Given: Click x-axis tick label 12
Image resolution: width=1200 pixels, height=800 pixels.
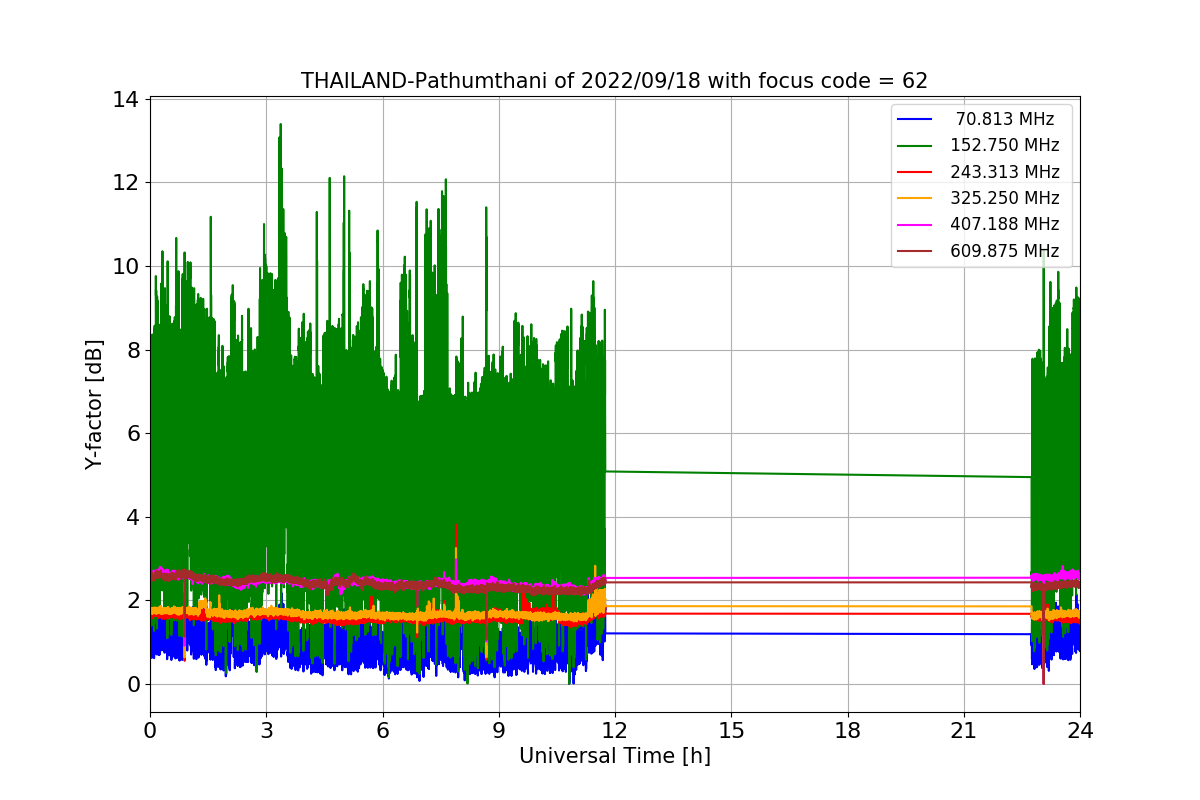Looking at the screenshot, I should pos(615,731).
